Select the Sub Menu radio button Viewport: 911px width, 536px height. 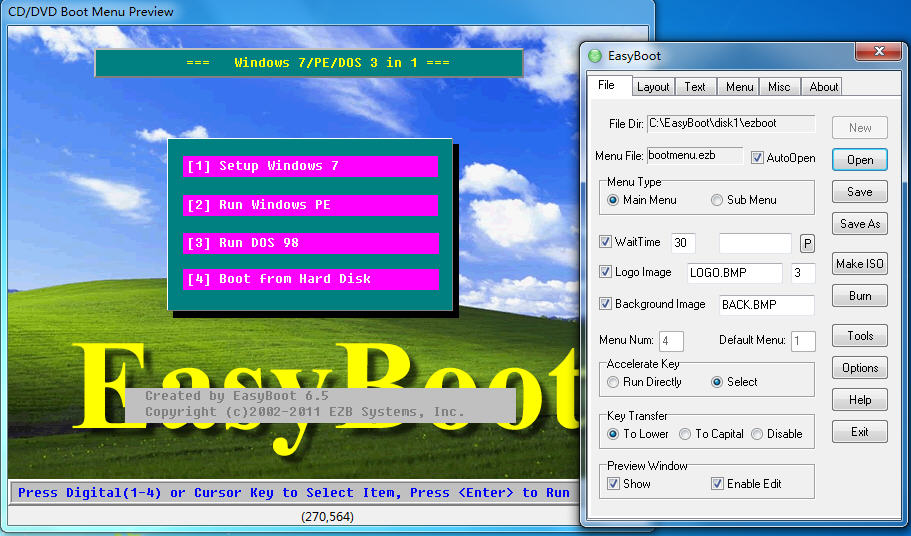[x=717, y=200]
